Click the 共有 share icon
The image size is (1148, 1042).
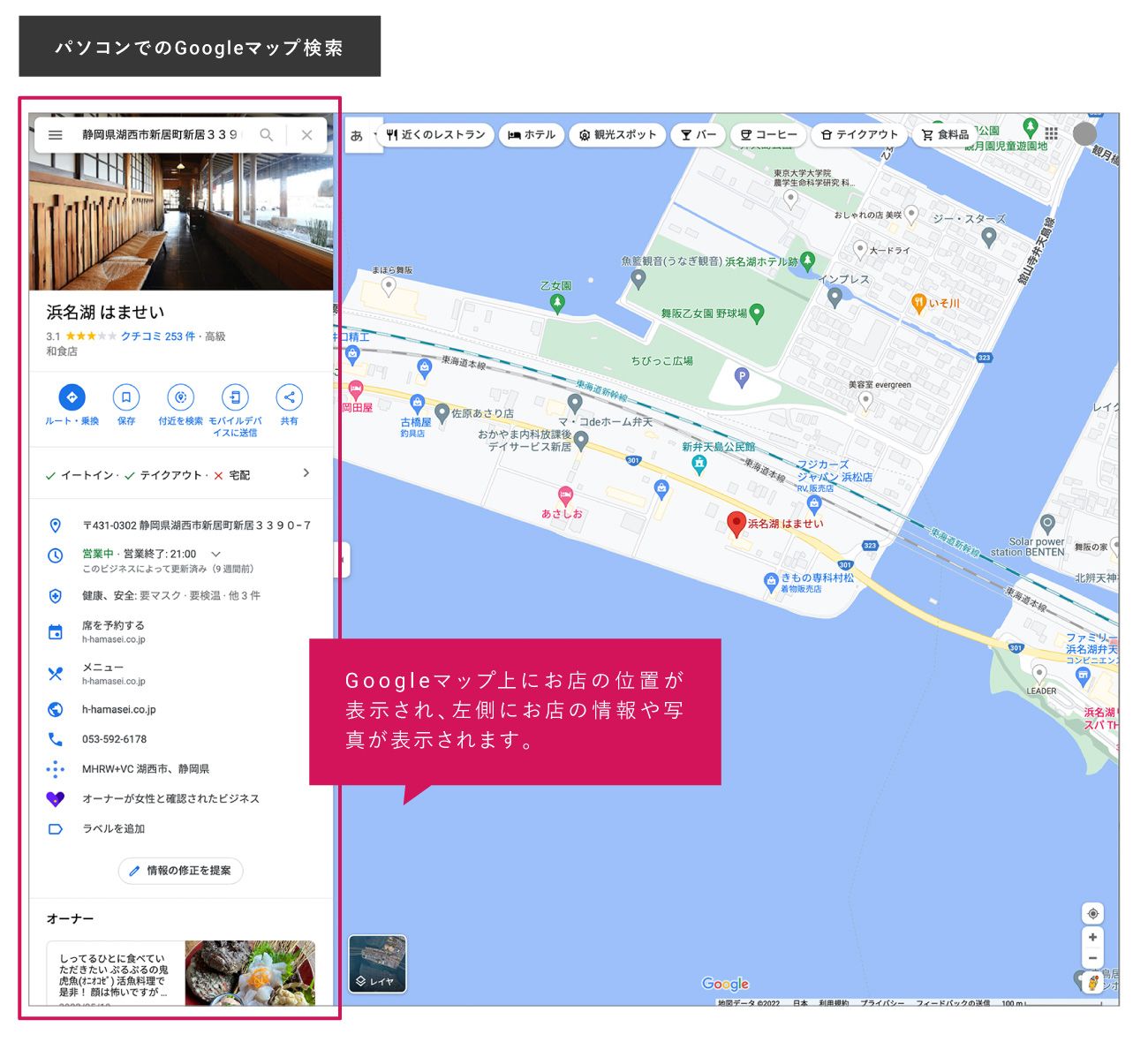point(291,397)
